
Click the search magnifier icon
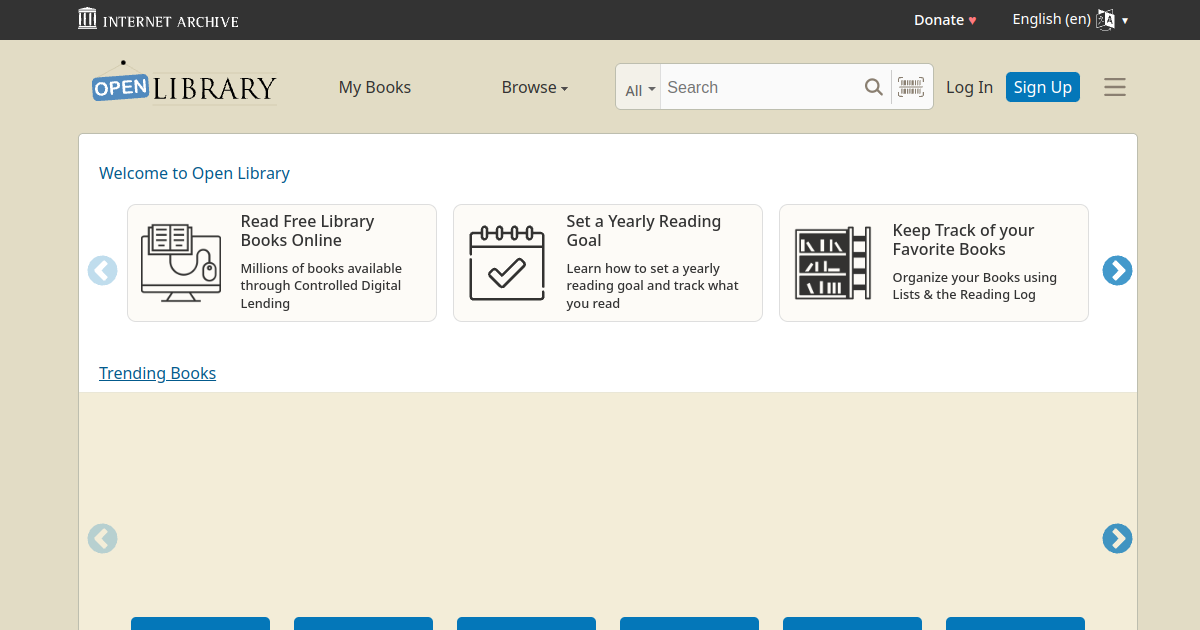tap(874, 87)
